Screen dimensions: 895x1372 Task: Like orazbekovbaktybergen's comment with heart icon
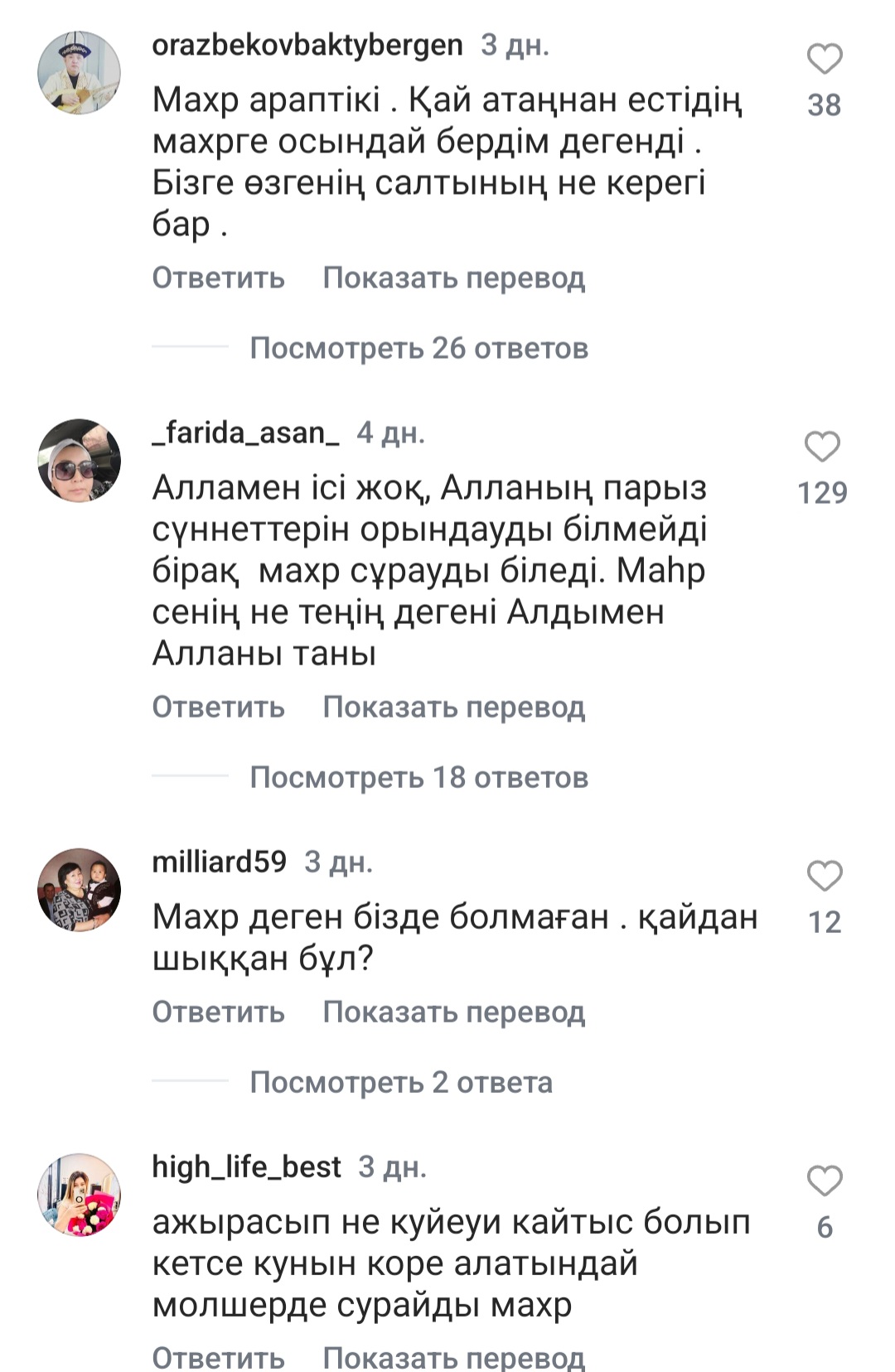(825, 60)
